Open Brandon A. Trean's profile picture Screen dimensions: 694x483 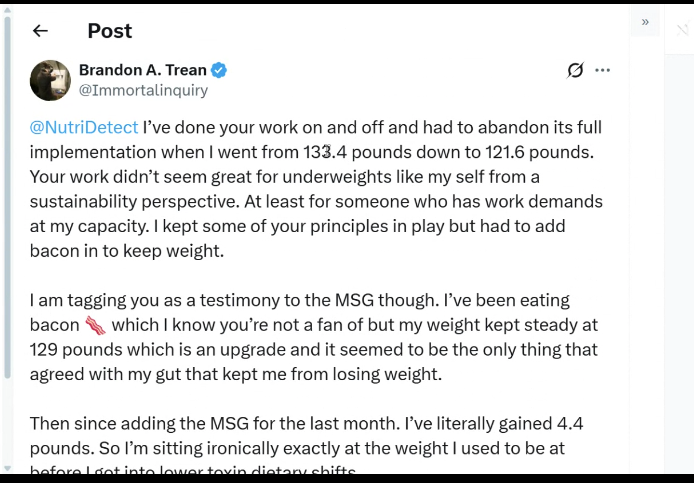[50, 80]
